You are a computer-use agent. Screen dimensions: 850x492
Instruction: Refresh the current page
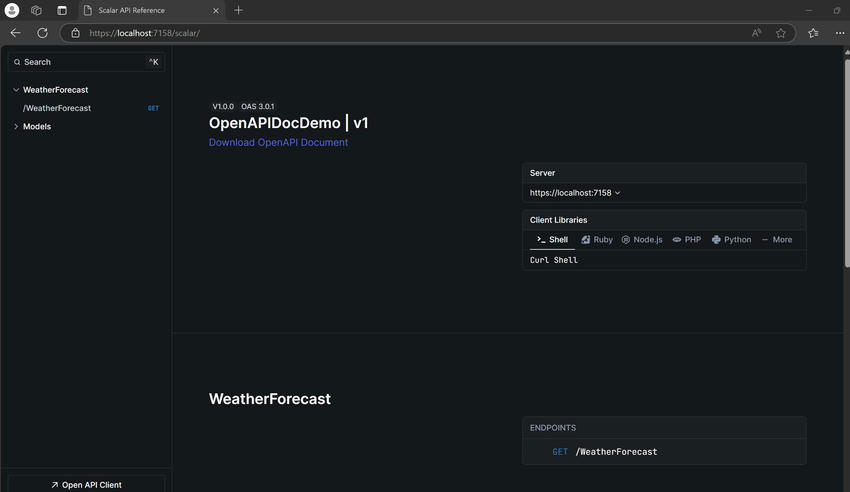[42, 33]
